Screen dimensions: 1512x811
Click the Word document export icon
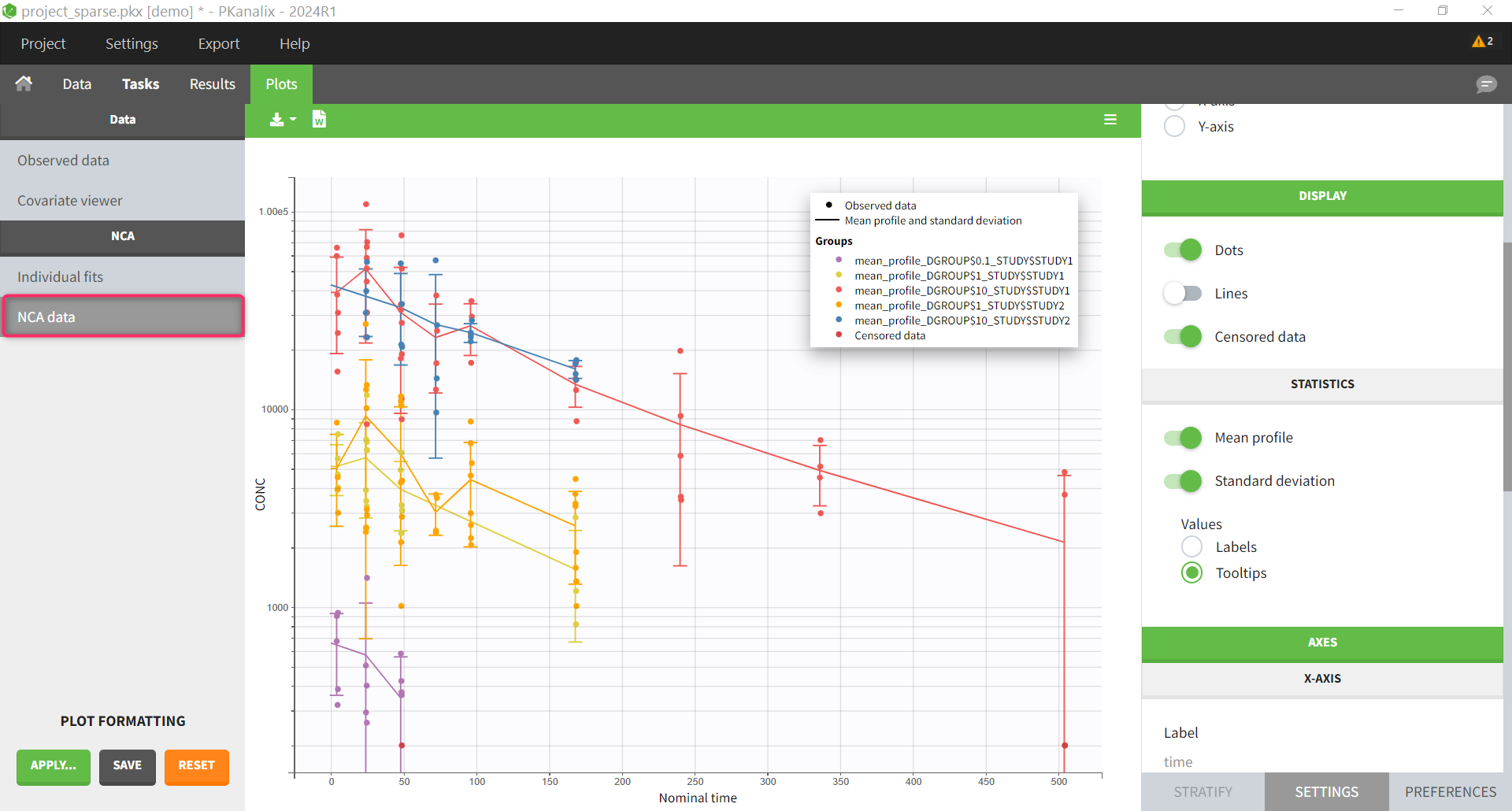319,120
